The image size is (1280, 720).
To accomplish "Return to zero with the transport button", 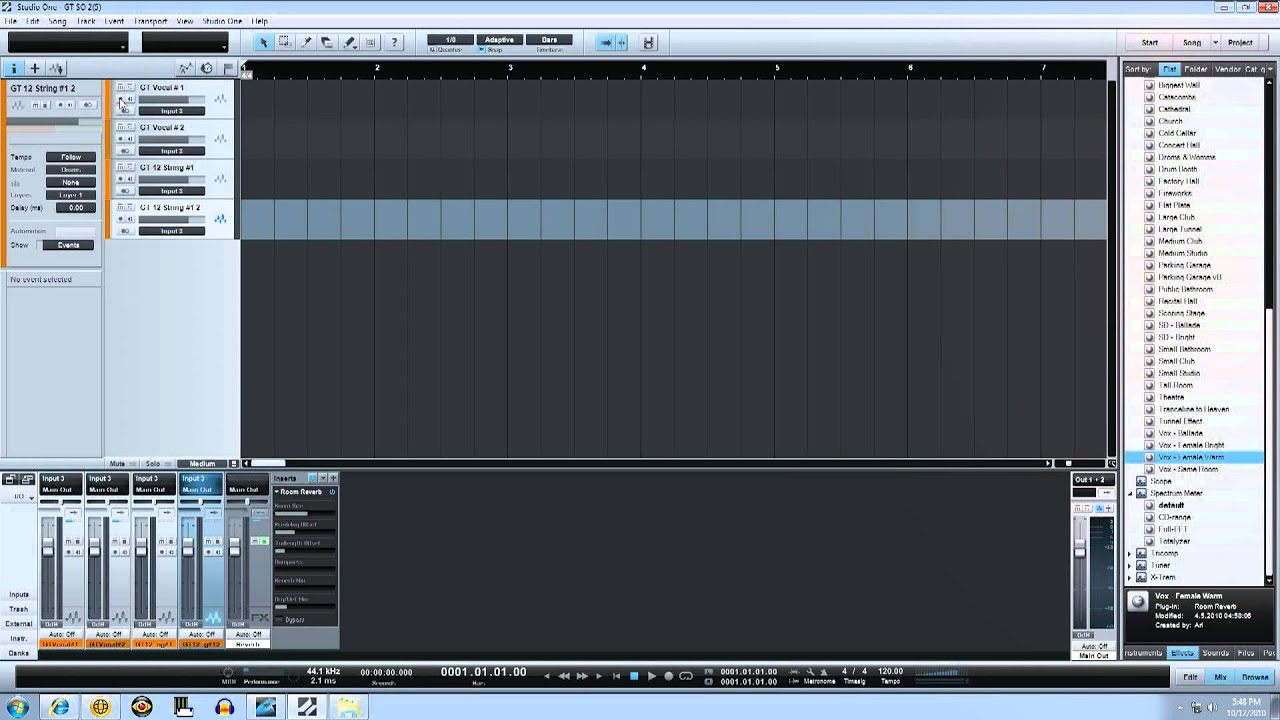I will (x=616, y=676).
